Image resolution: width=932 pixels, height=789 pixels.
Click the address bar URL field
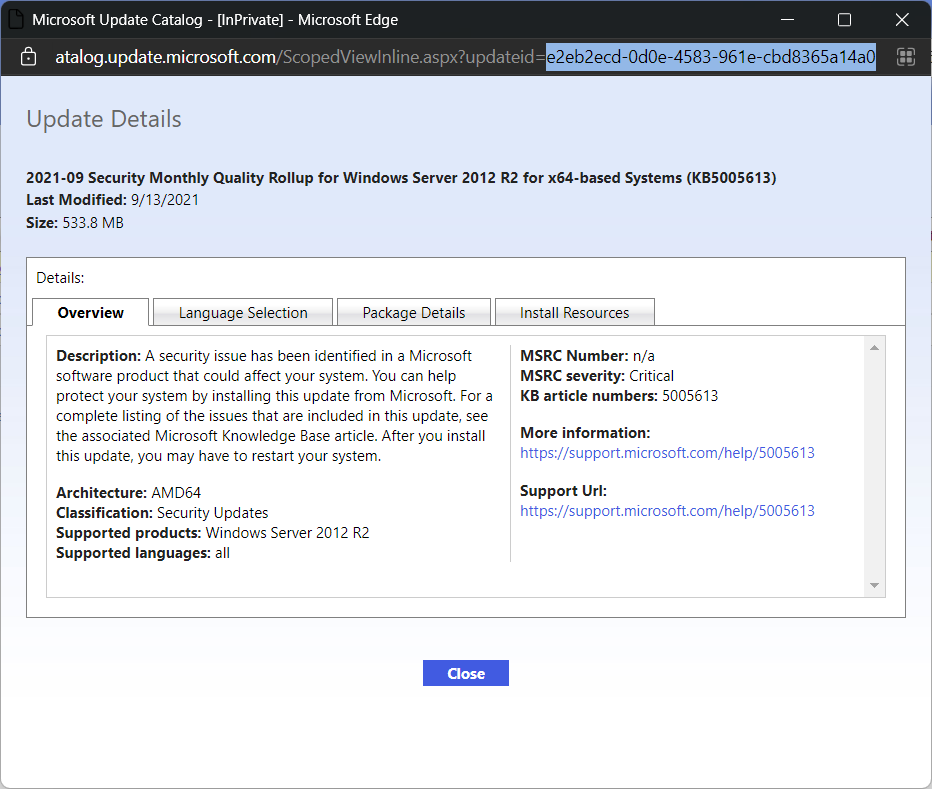(x=465, y=57)
